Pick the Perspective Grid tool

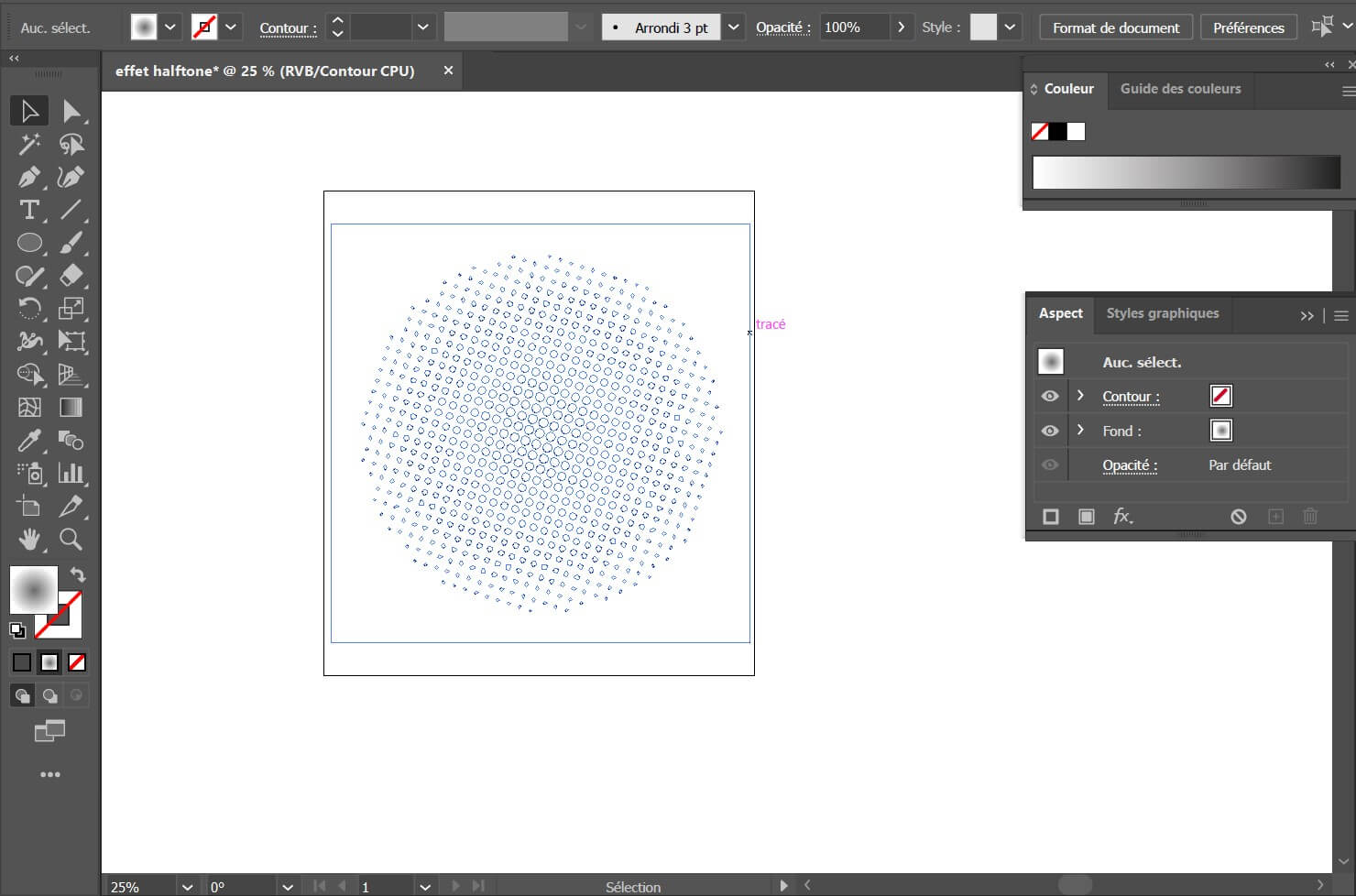(x=71, y=375)
